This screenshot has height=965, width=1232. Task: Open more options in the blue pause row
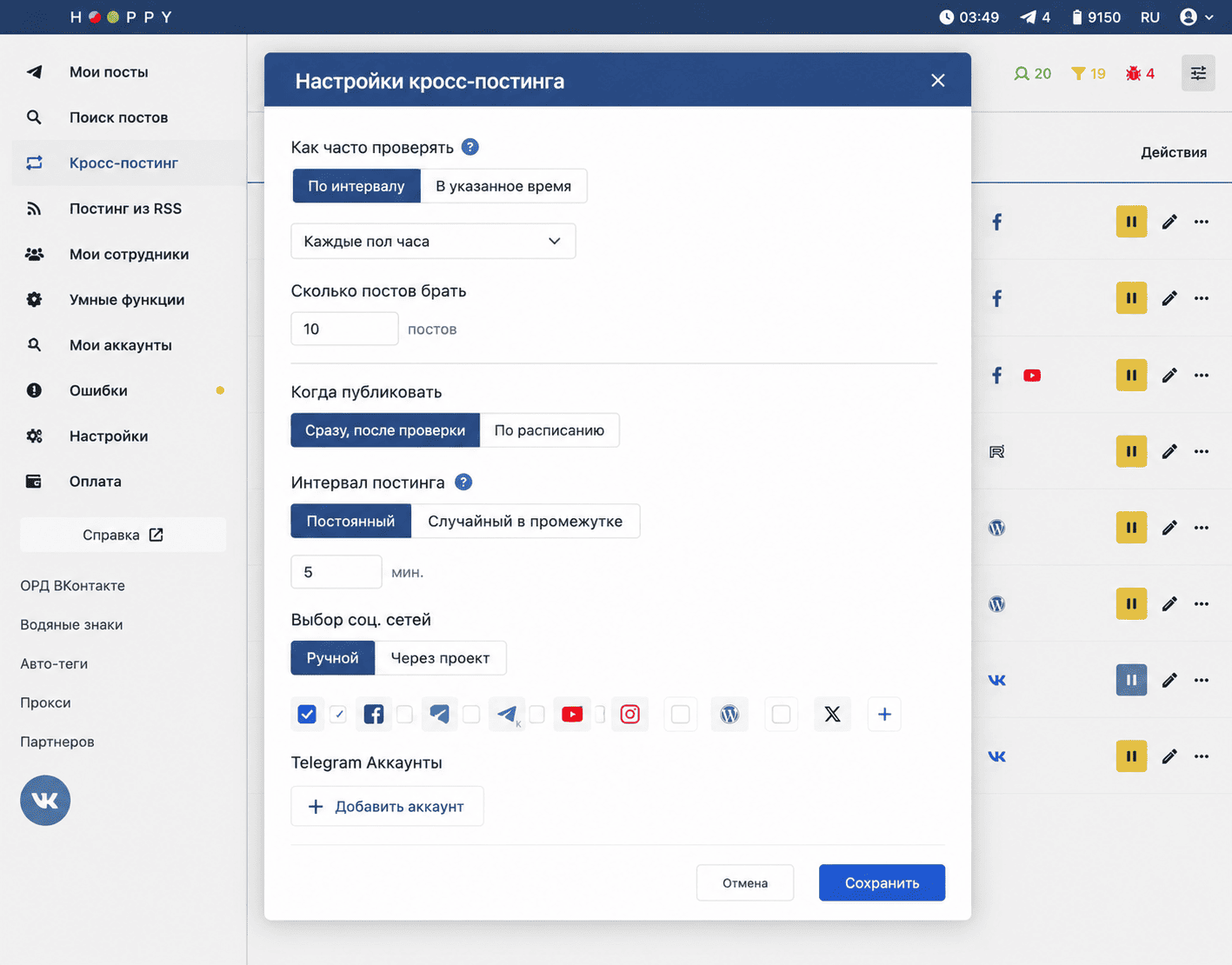(x=1202, y=680)
